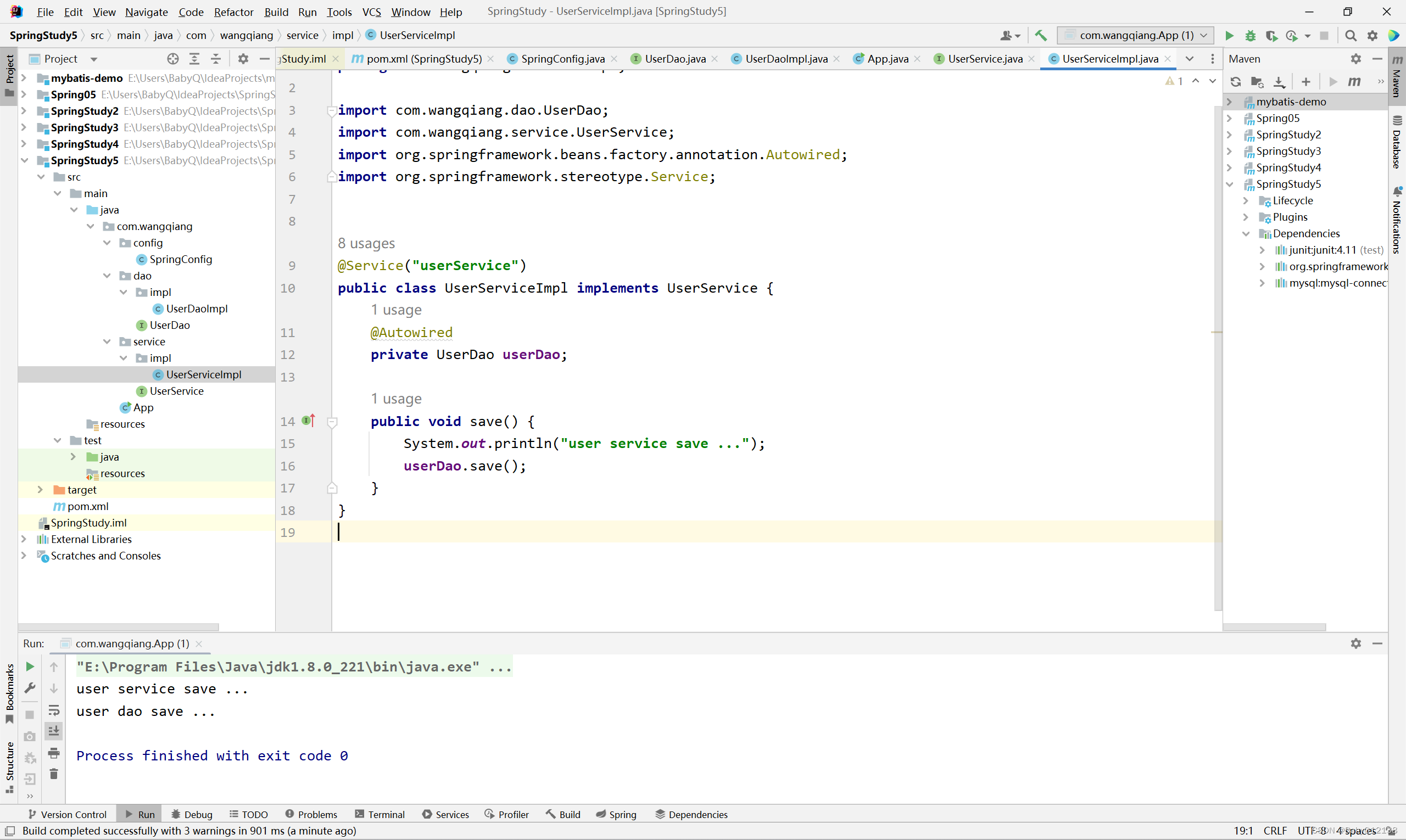1406x840 pixels.
Task: Open the VCS menu
Action: pyautogui.click(x=371, y=12)
